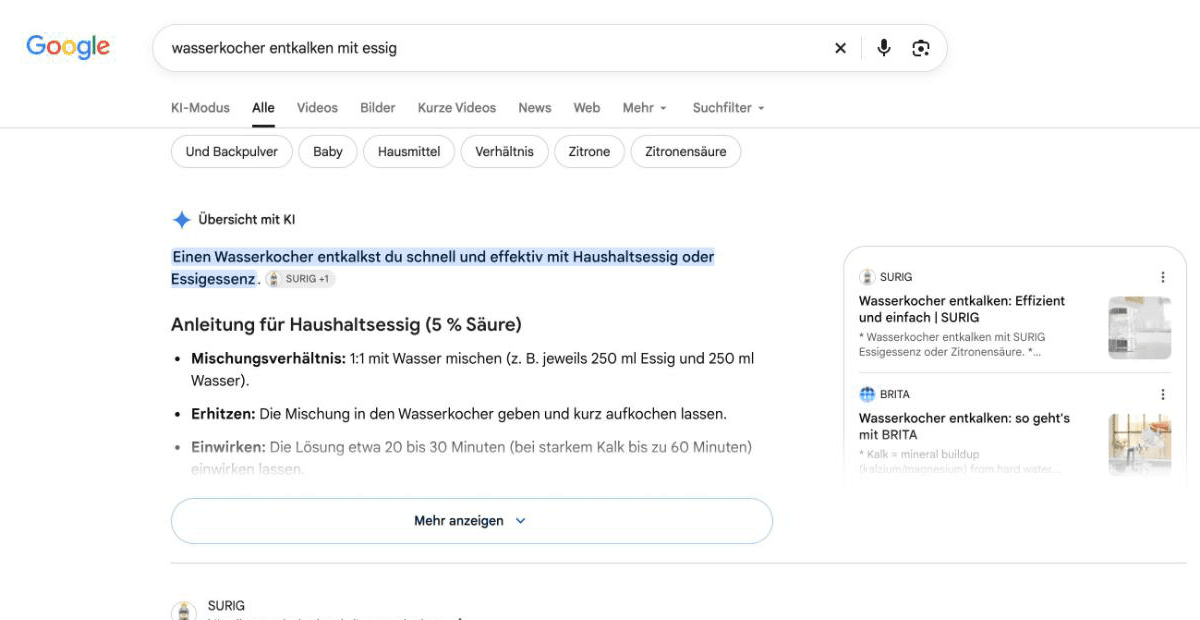Click the BRITA article thumbnail image

coord(1139,444)
